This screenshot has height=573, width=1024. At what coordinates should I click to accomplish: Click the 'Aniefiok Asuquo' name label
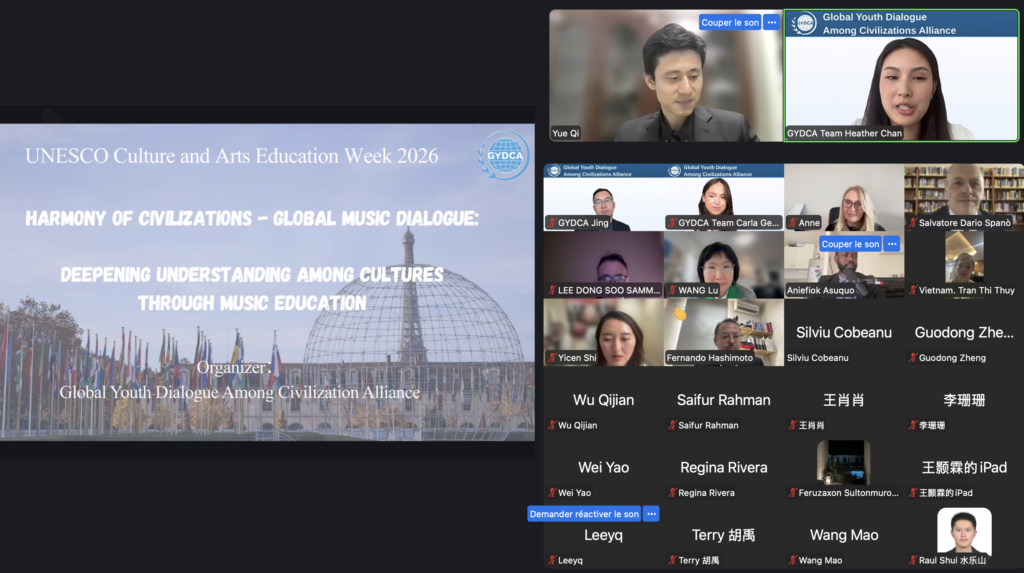click(820, 290)
